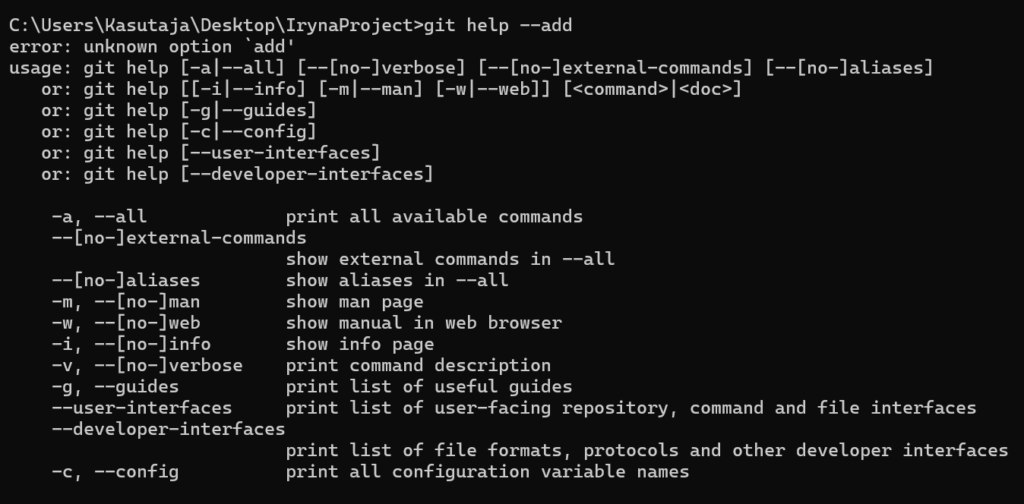
Task: Click the '-m, --[no-]man' option
Action: pyautogui.click(x=125, y=302)
